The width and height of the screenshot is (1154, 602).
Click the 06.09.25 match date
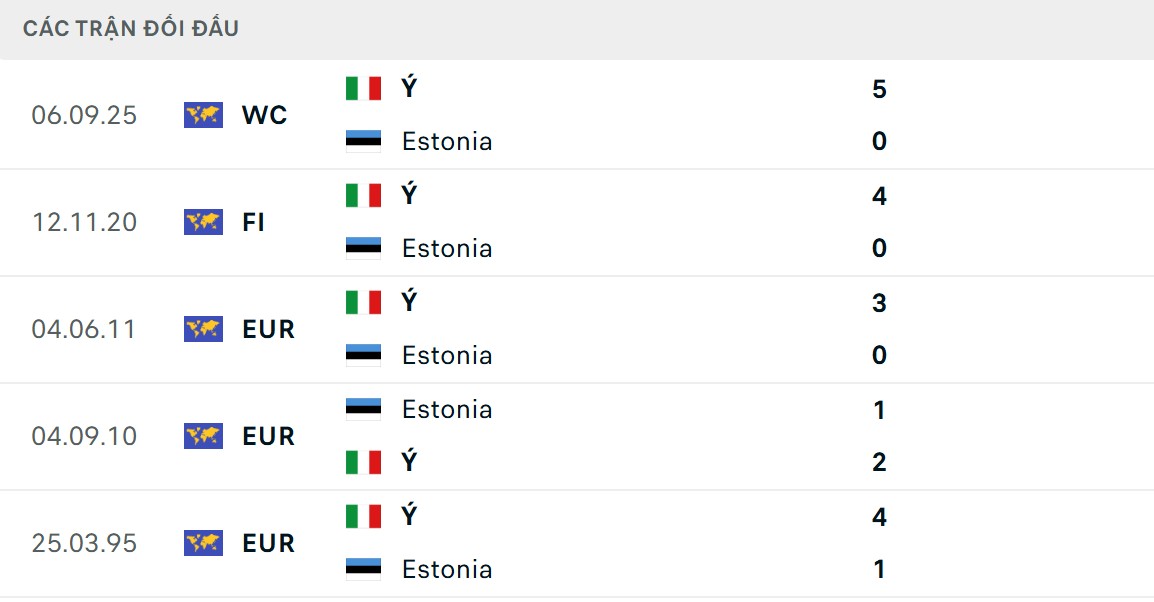(x=84, y=115)
